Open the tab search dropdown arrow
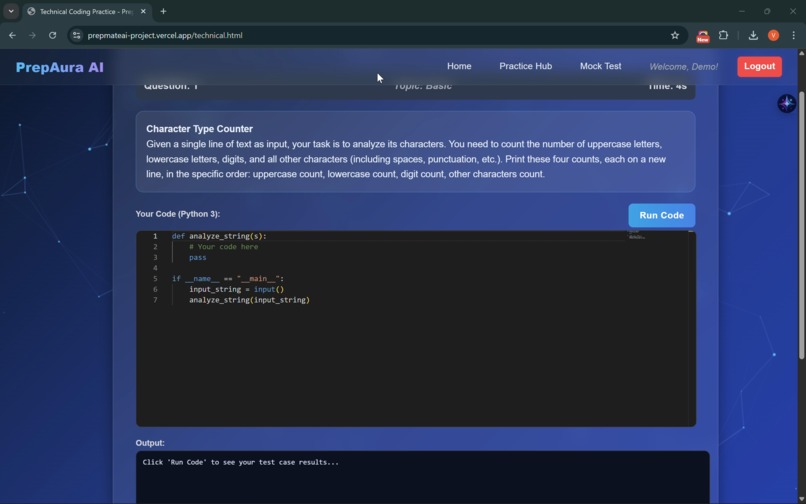The image size is (806, 504). (11, 11)
